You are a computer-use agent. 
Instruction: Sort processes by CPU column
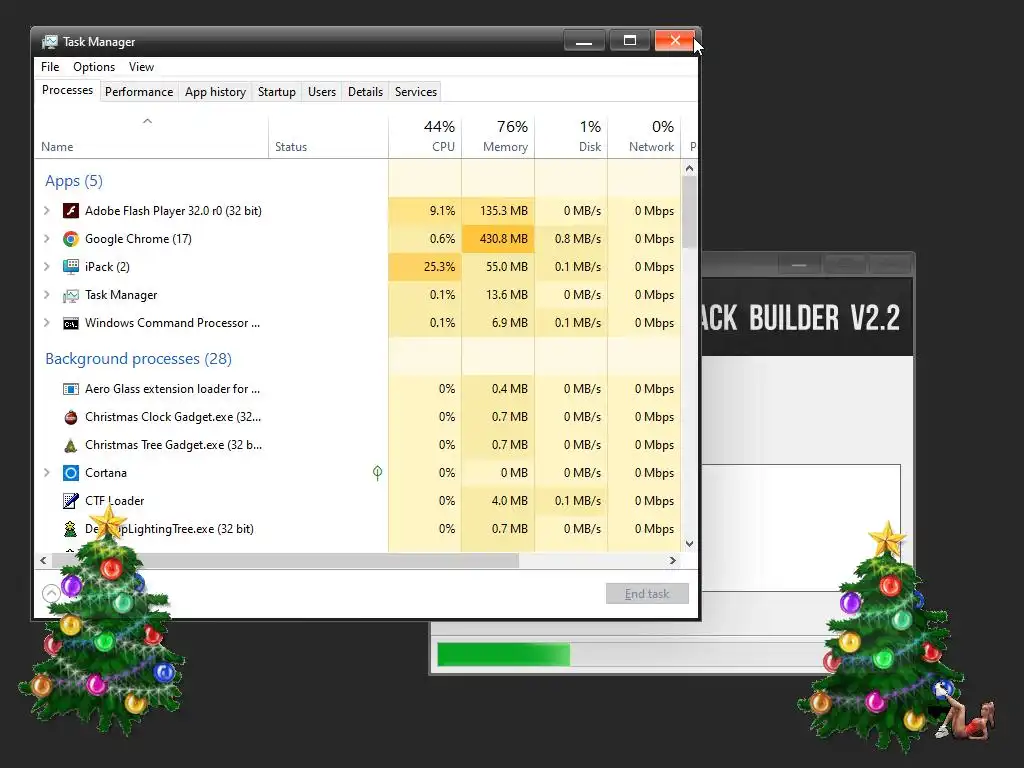[425, 137]
